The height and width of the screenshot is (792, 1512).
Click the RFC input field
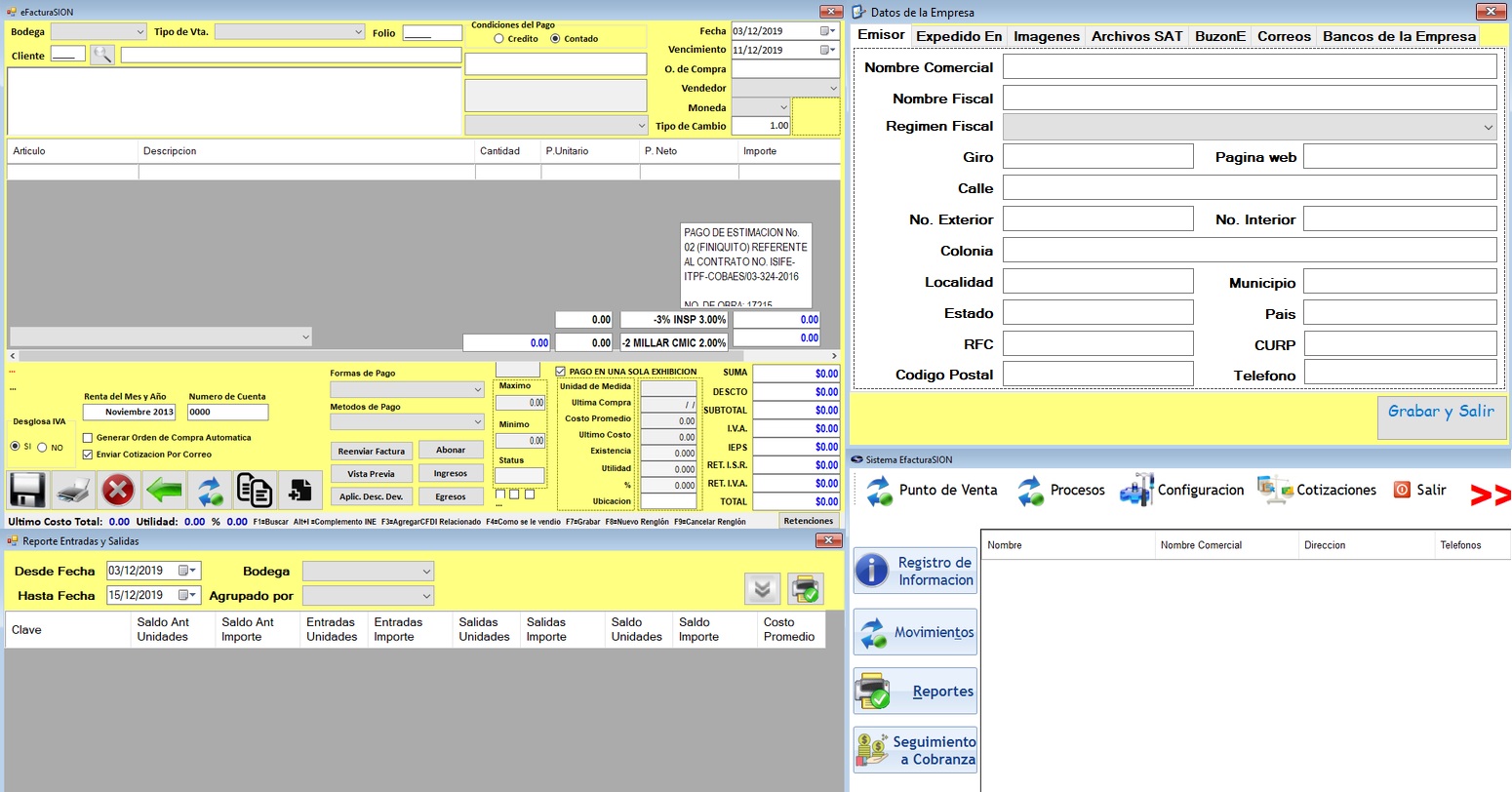(x=1098, y=343)
